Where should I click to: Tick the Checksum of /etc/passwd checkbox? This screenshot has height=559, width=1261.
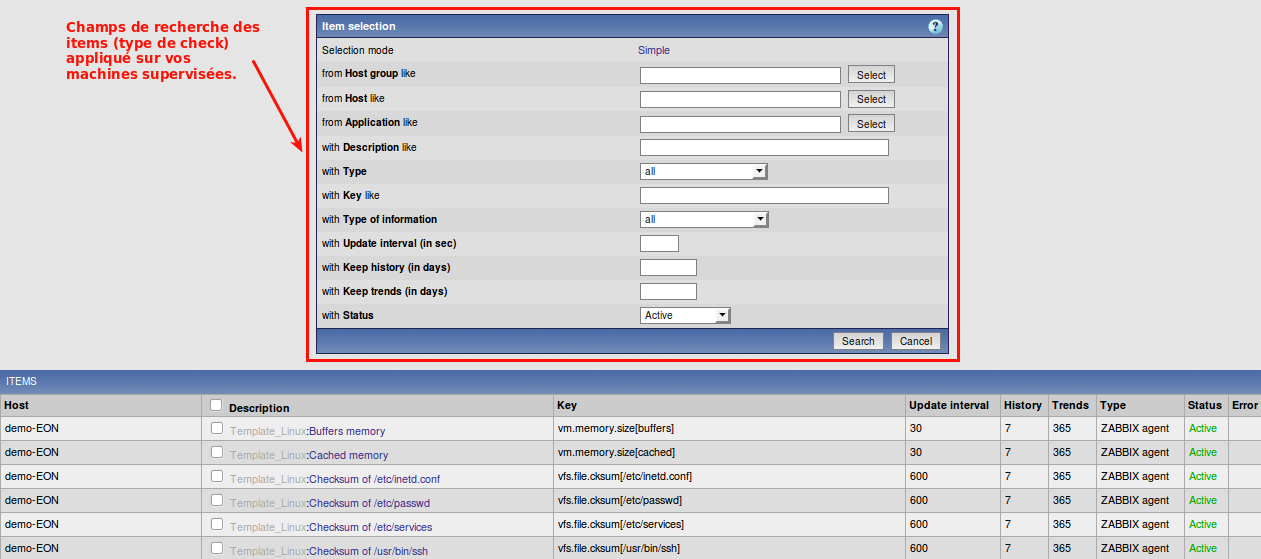pyautogui.click(x=217, y=500)
